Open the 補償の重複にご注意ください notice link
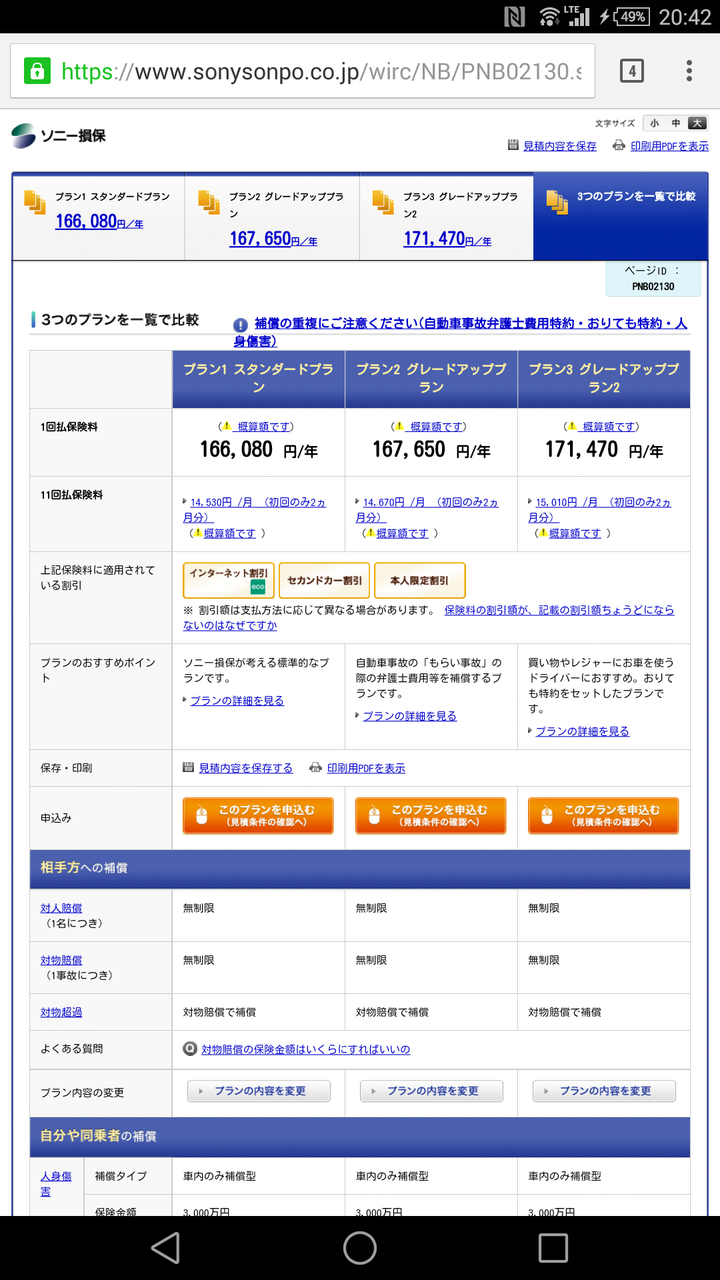This screenshot has width=720, height=1280. click(461, 332)
